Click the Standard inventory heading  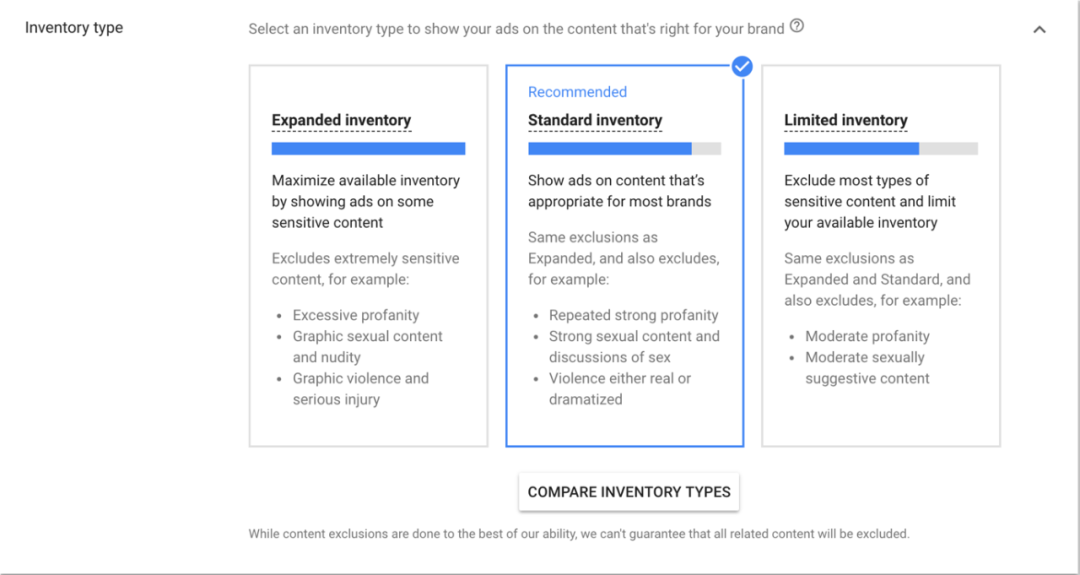click(x=595, y=120)
